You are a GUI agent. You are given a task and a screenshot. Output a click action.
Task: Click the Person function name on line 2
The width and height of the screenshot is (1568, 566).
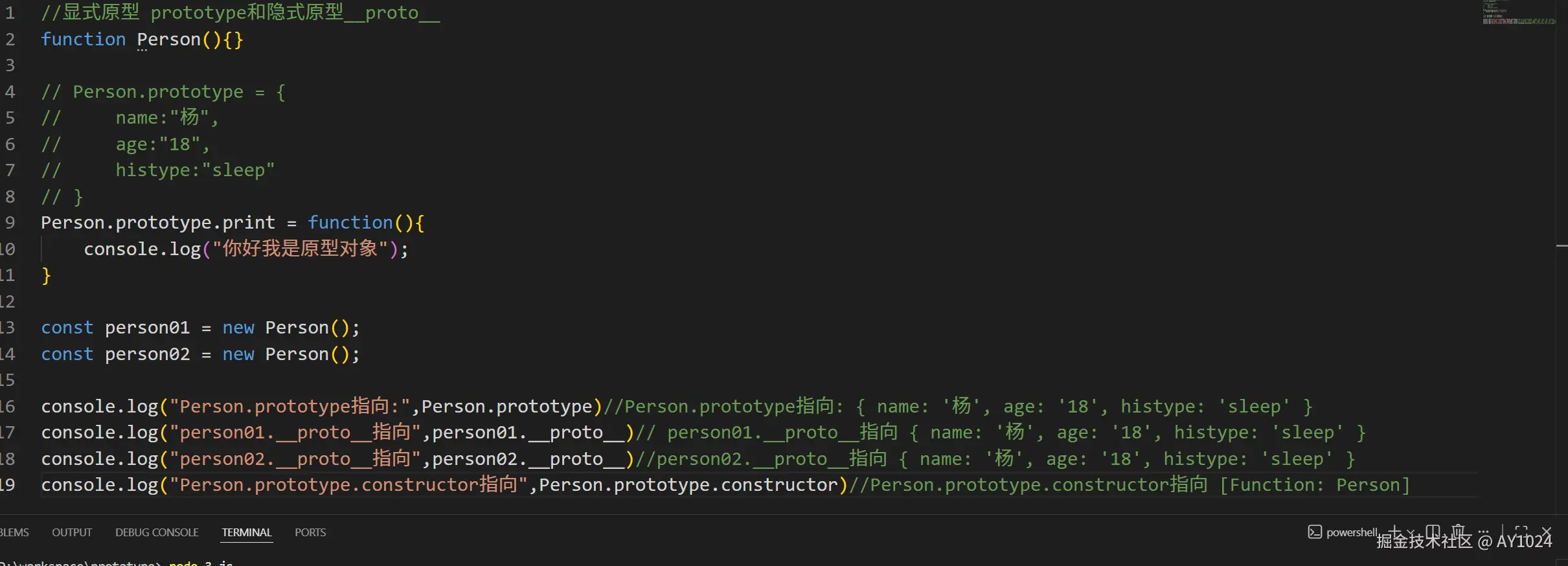pos(168,40)
